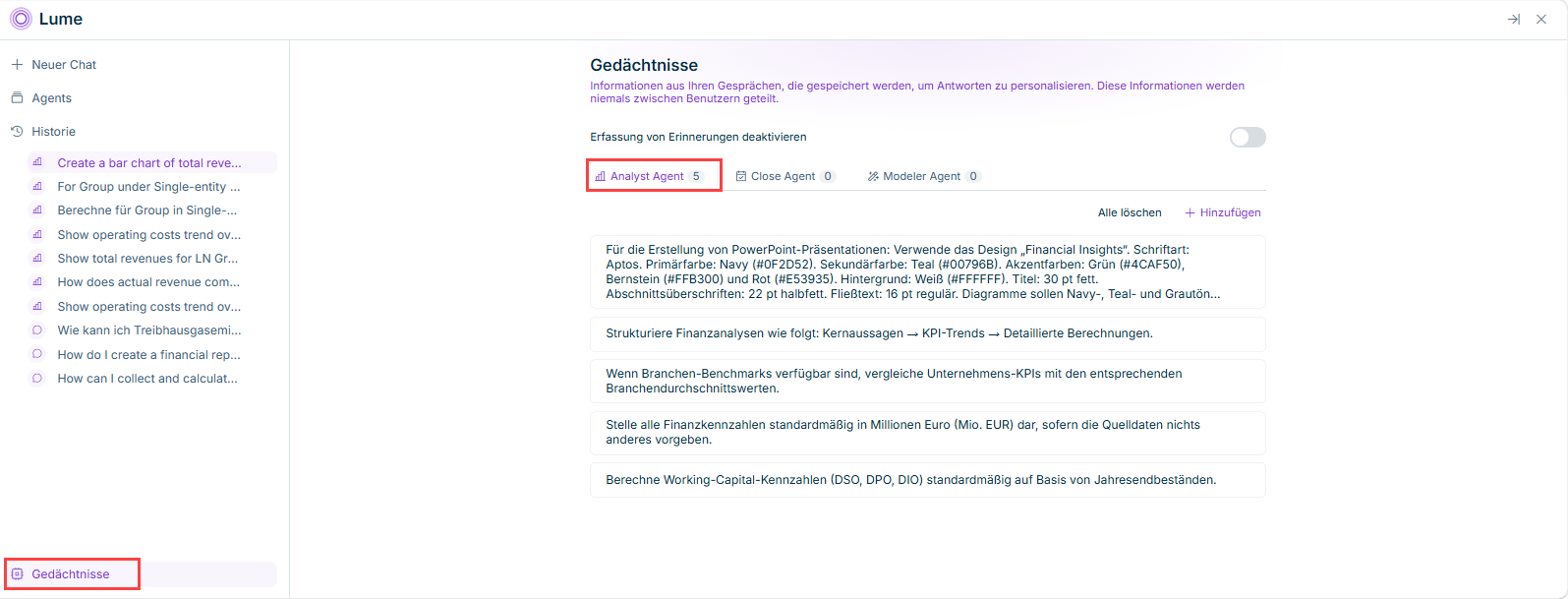1568x599 pixels.
Task: Click bubble icon beside 'How can I collect' chat
Action: tap(37, 379)
